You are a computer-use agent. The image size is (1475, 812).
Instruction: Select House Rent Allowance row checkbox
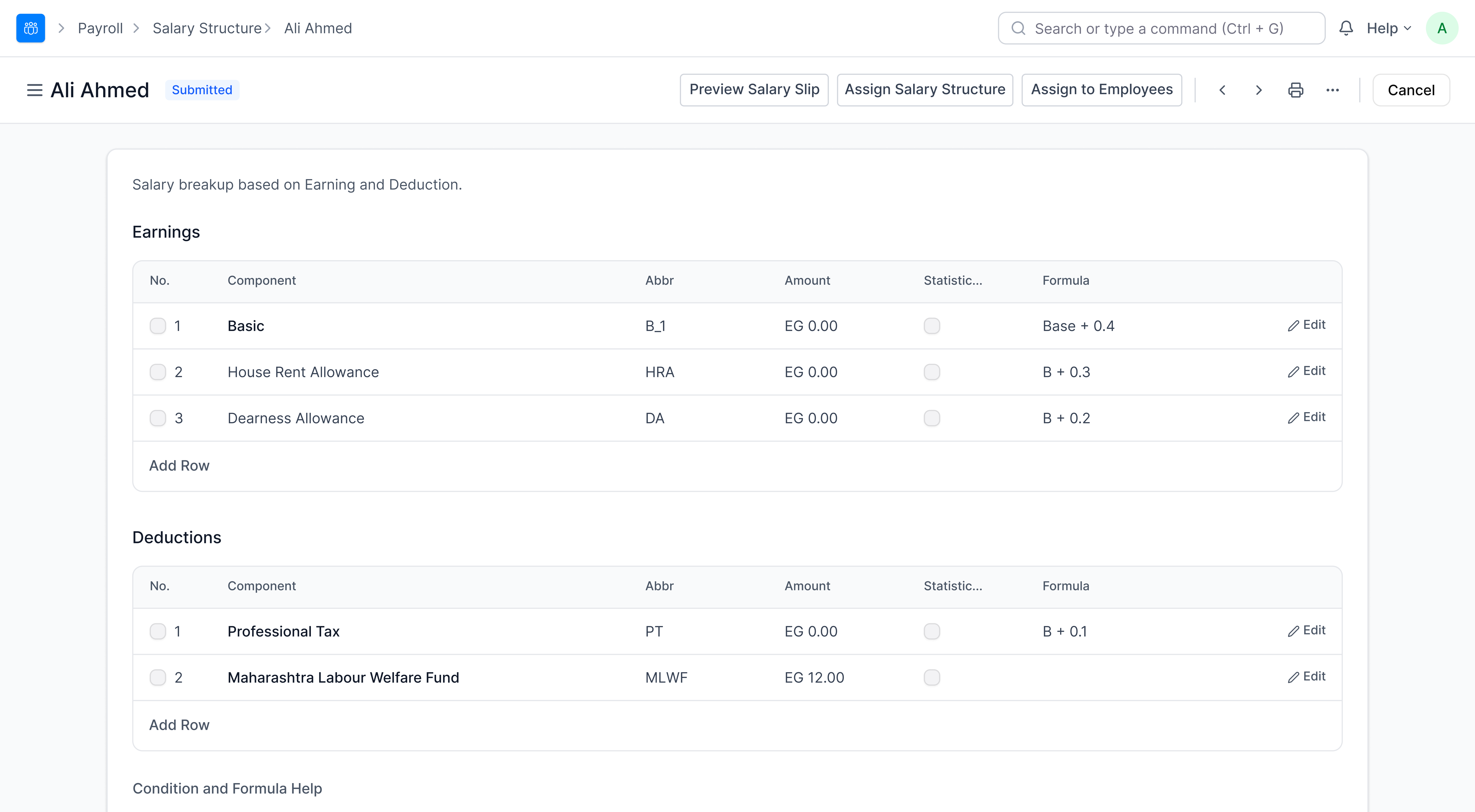click(x=157, y=372)
